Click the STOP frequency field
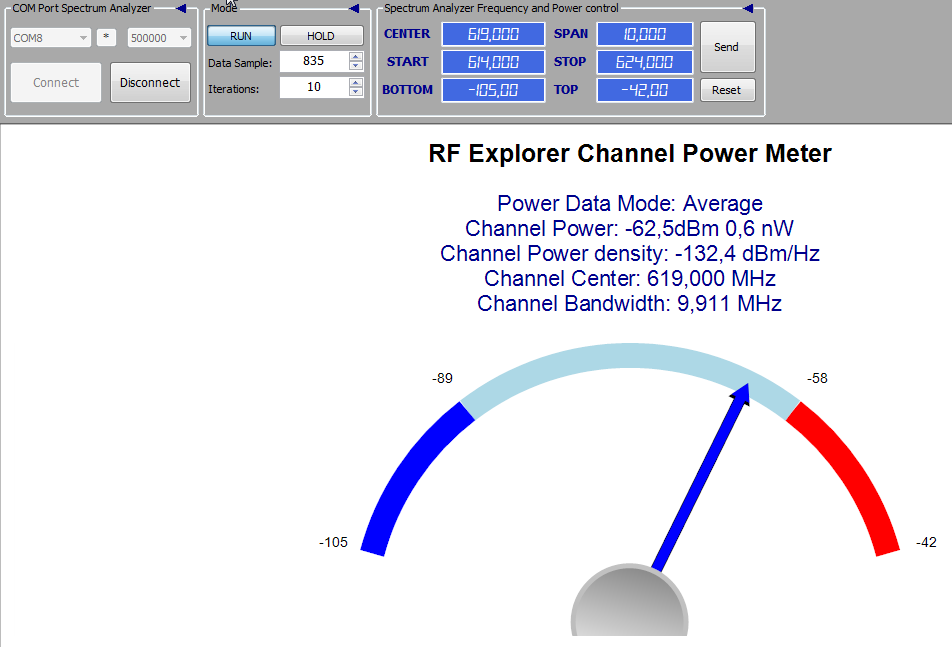The width and height of the screenshot is (952, 647). point(645,62)
